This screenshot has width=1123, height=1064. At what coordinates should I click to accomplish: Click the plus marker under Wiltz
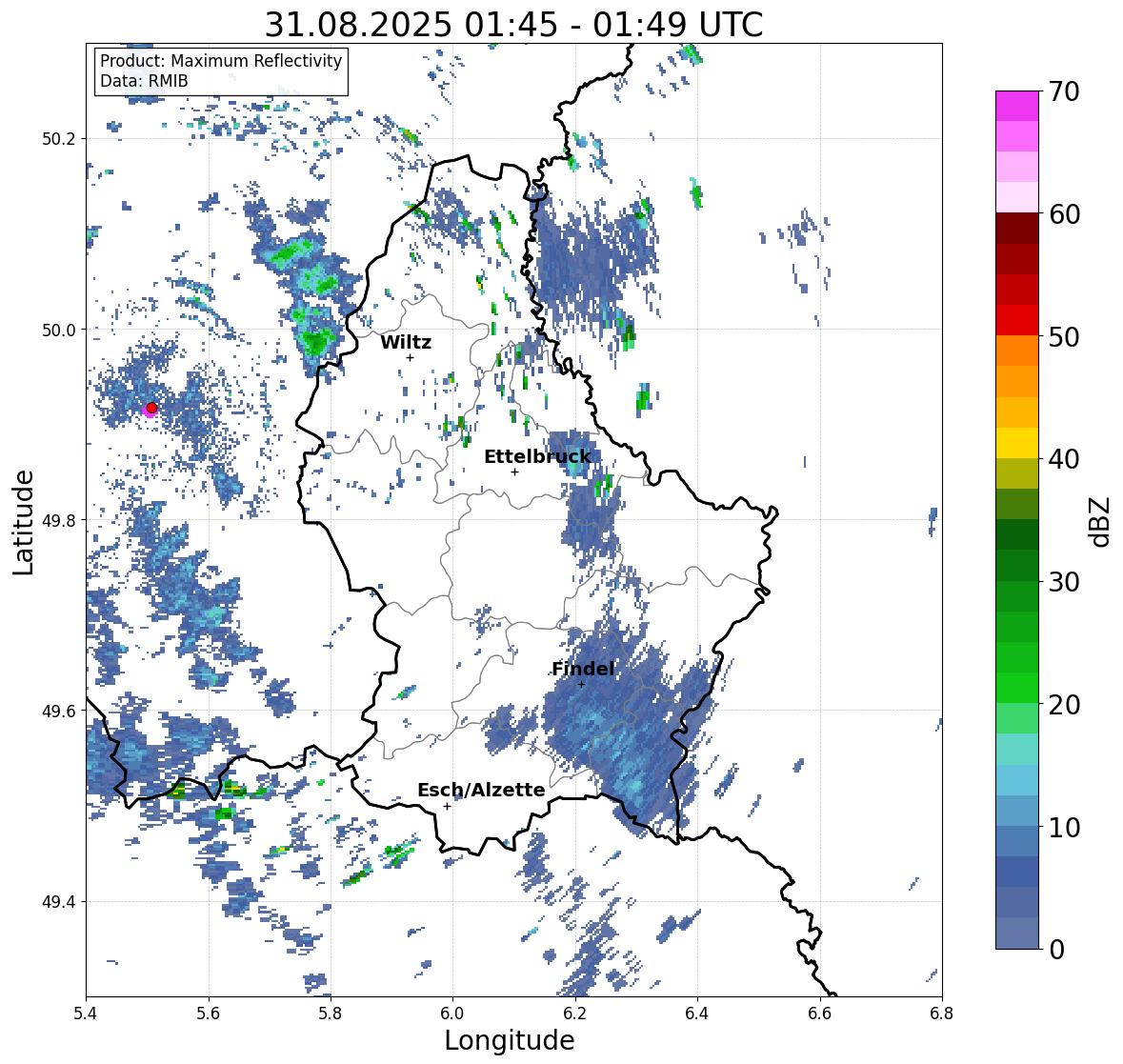click(x=410, y=357)
